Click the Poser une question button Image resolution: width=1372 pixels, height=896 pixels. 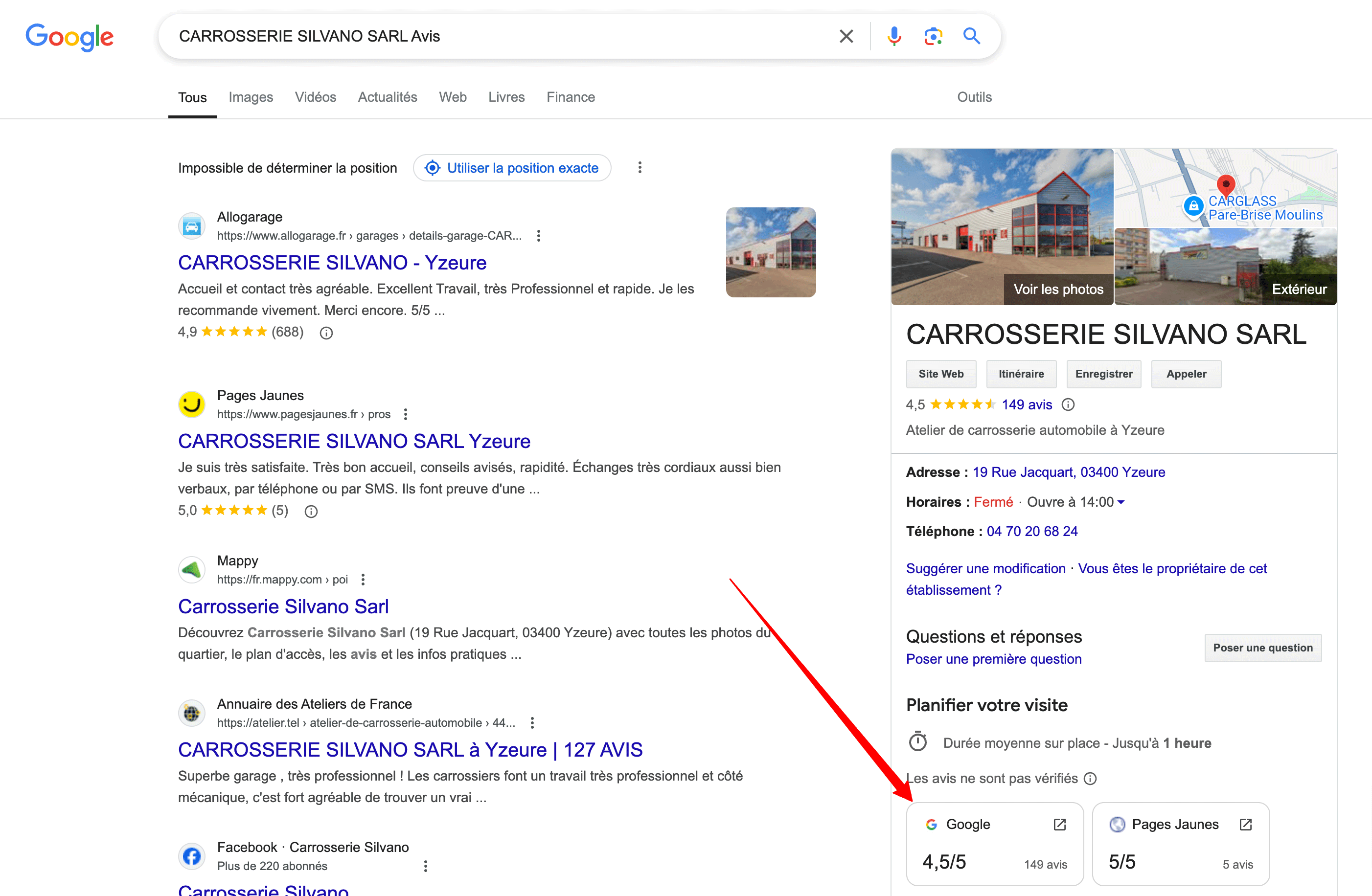click(x=1264, y=646)
